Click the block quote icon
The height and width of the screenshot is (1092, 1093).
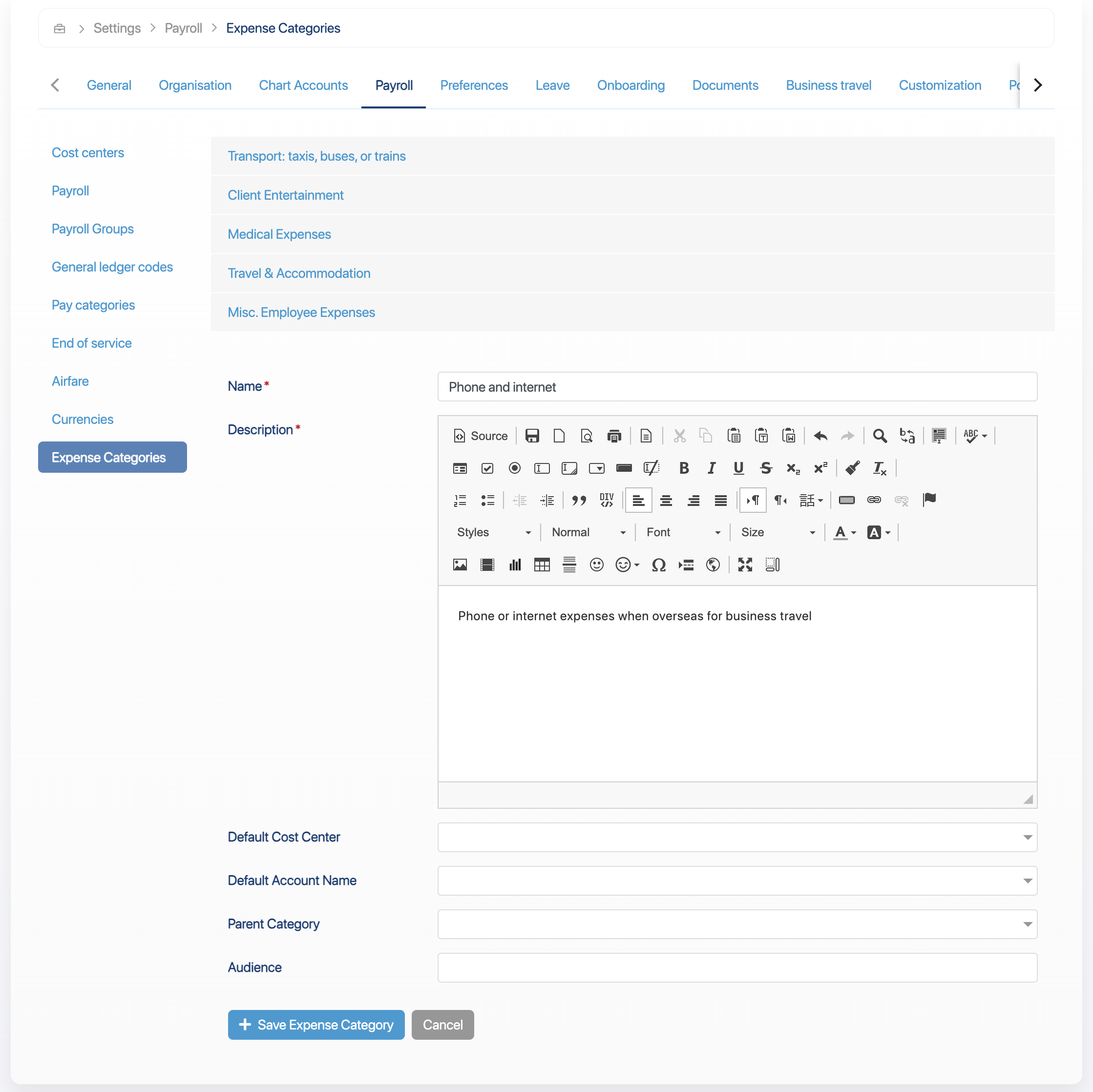pyautogui.click(x=578, y=500)
